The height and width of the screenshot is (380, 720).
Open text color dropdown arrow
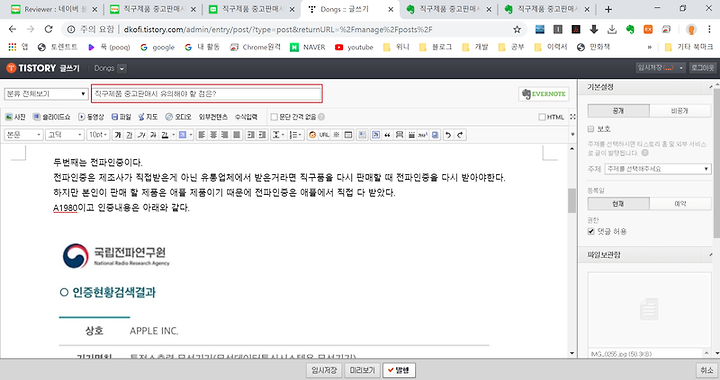[x=173, y=135]
